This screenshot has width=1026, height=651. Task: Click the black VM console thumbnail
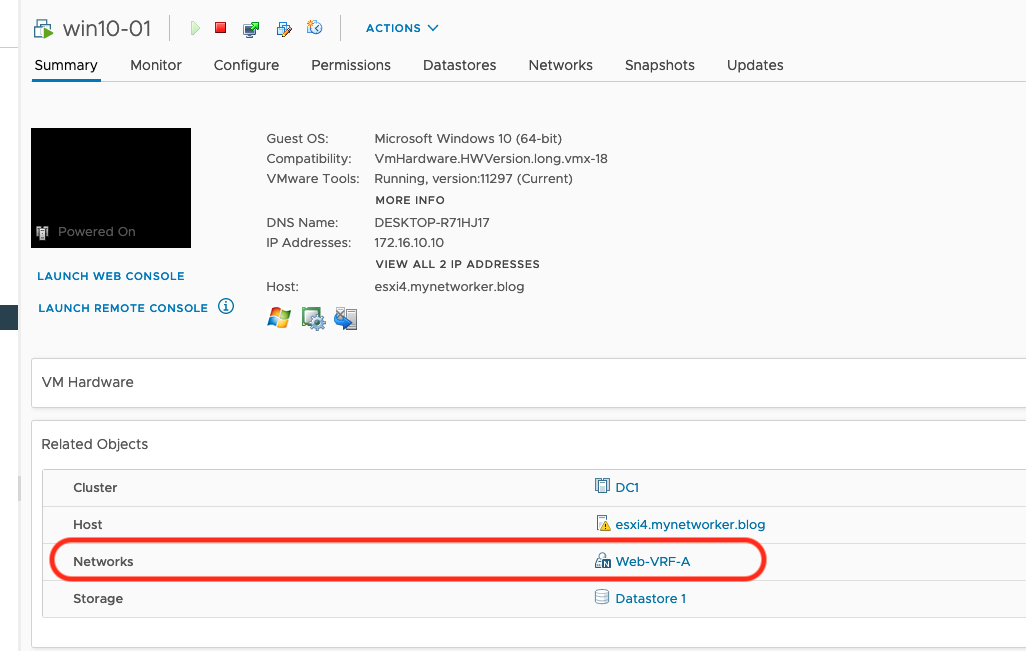click(x=111, y=187)
